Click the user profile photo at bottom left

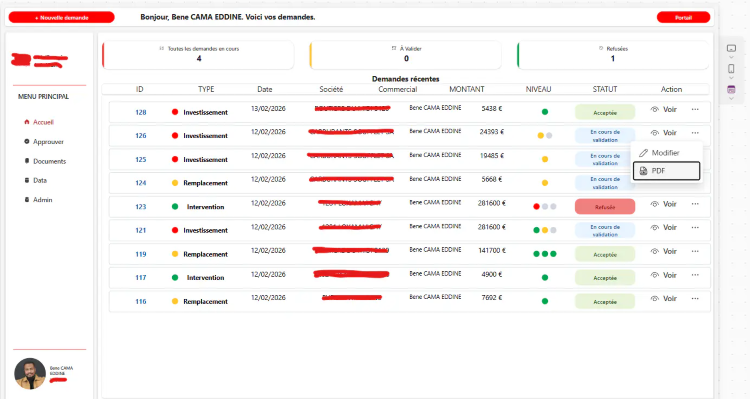coord(30,373)
